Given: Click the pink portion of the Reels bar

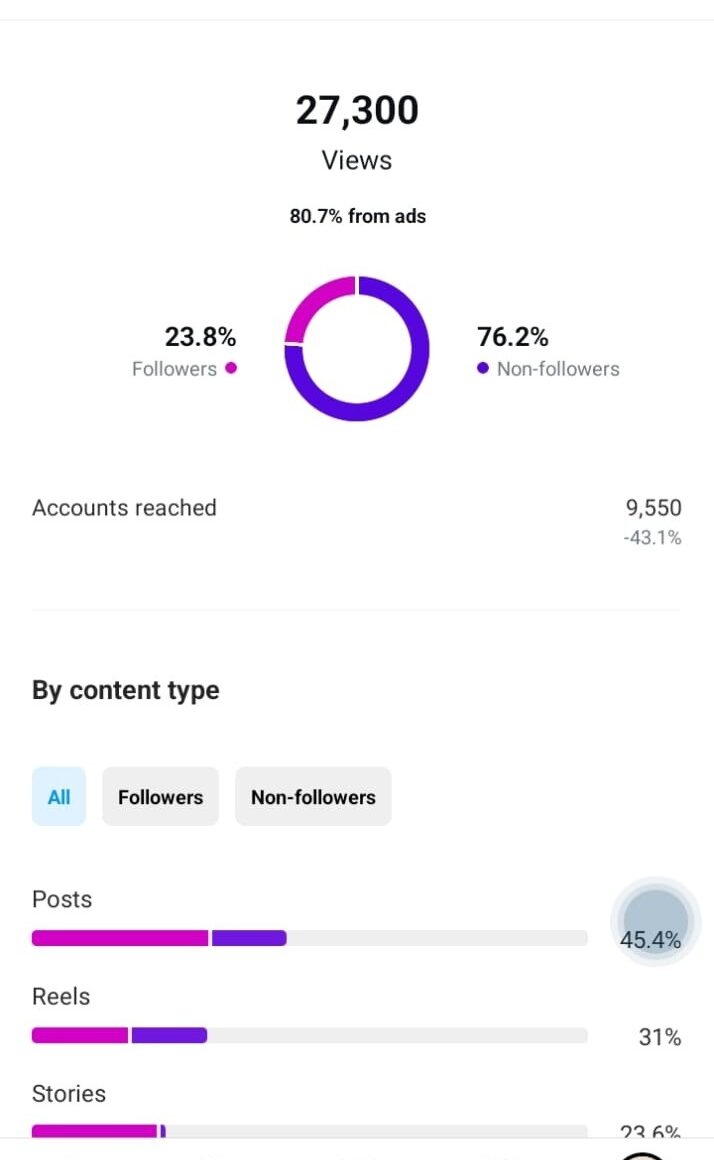Looking at the screenshot, I should (x=80, y=1035).
